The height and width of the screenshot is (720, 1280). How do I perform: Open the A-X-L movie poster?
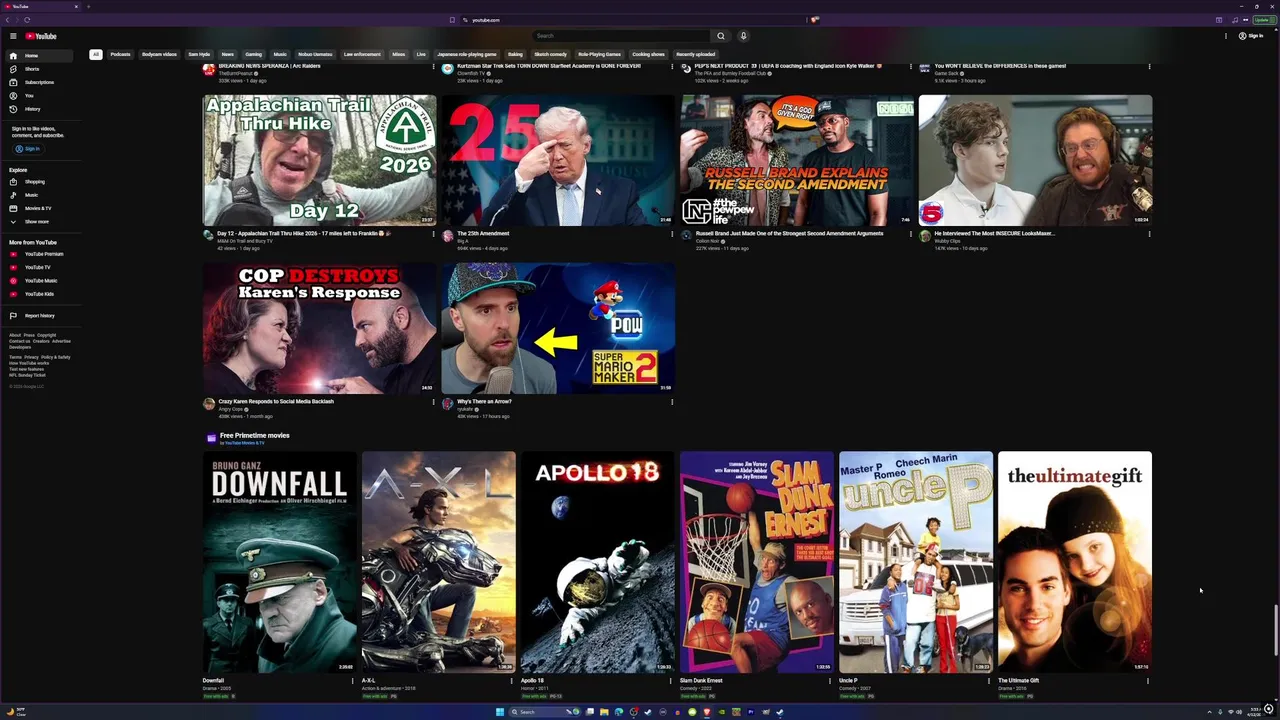(x=439, y=562)
